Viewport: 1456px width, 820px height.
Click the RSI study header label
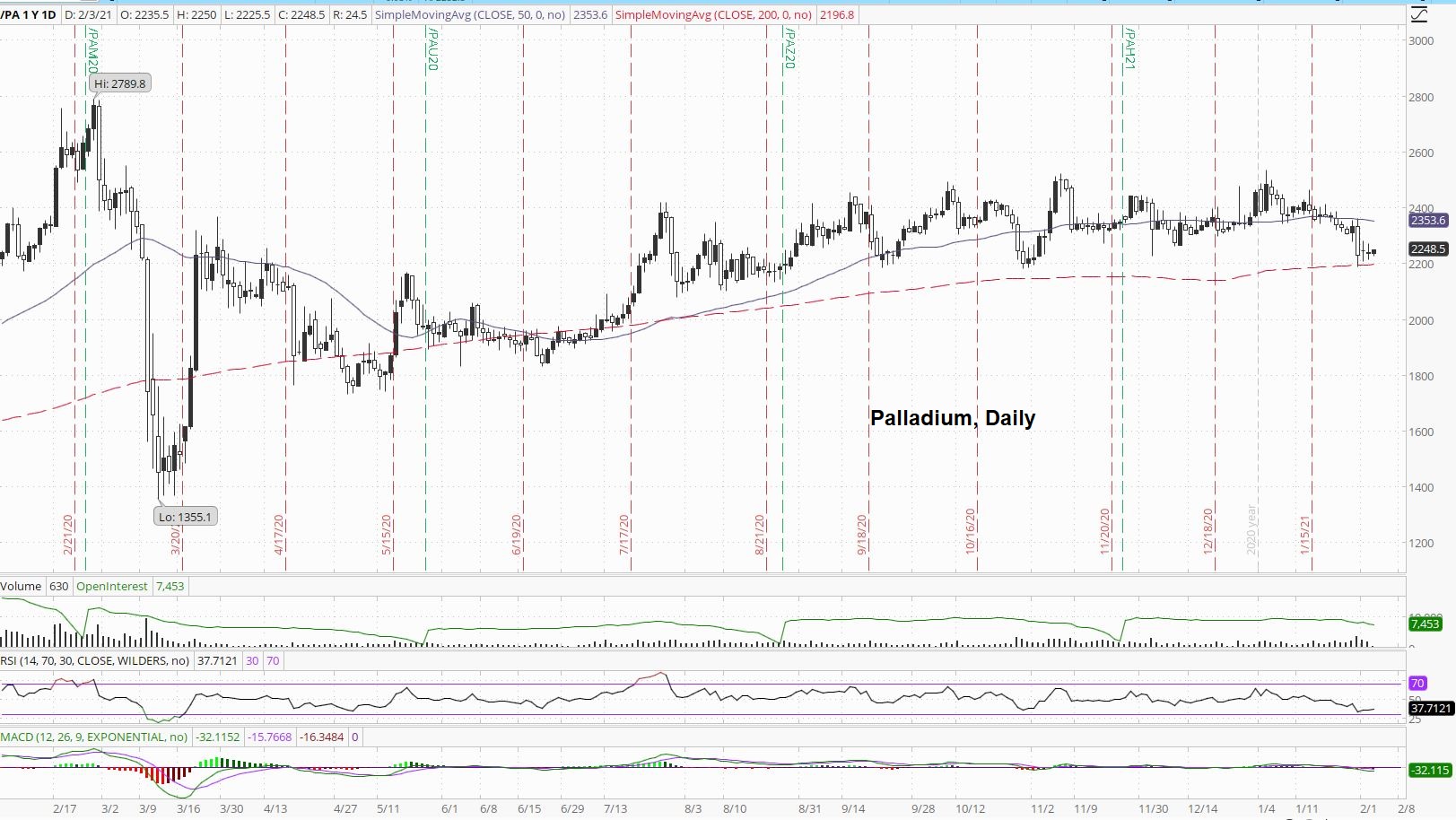[x=95, y=660]
